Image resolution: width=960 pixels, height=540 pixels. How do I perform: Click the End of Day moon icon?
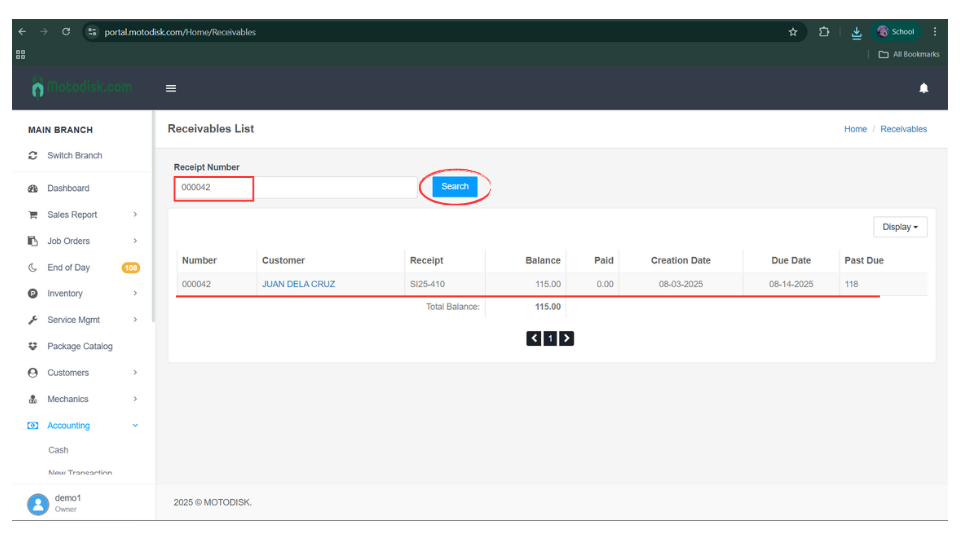33,268
